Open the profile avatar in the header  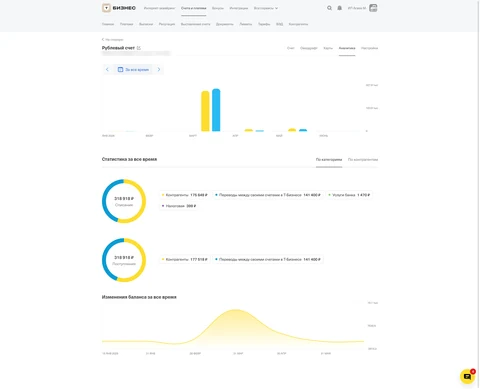(x=373, y=8)
